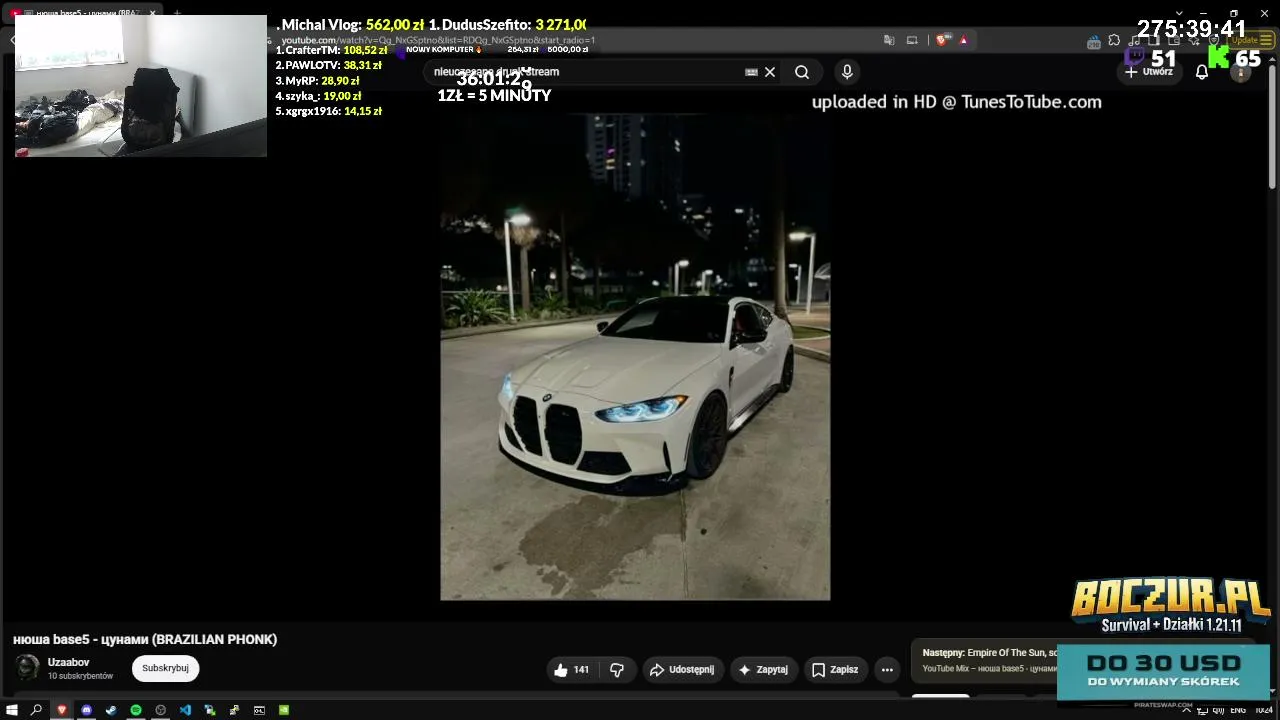Screen dimensions: 1280x720
Task: Open the Uzaabov channel name link
Action: pyautogui.click(x=68, y=662)
